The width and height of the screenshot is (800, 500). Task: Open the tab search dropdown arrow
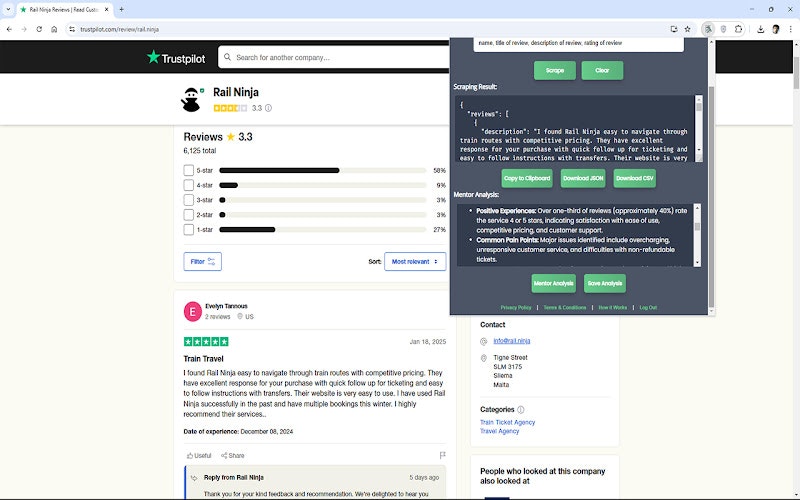pyautogui.click(x=8, y=9)
